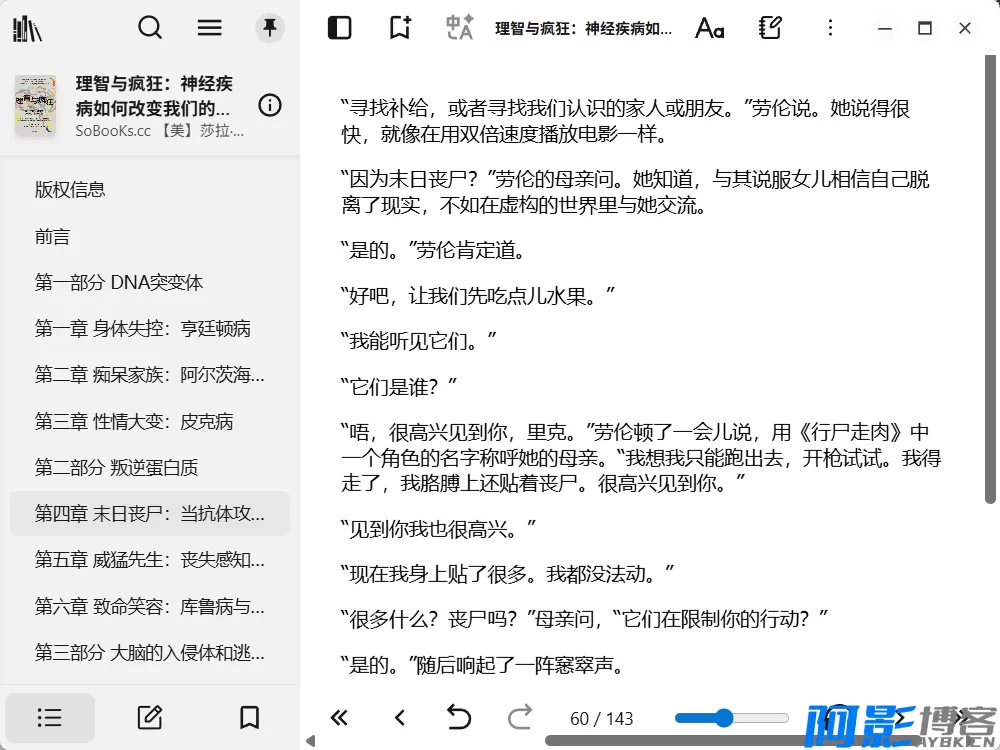The image size is (1000, 750).
Task: Switch to the annotations tab
Action: pos(150,717)
